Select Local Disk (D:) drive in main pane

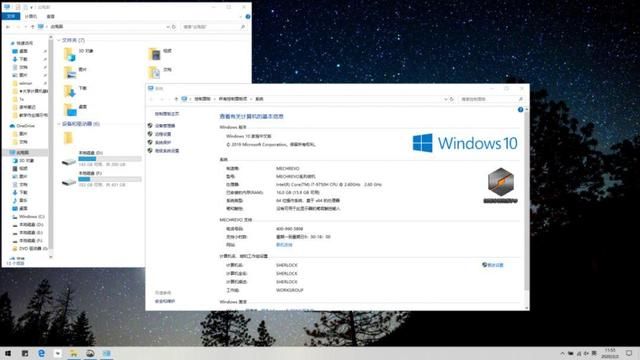(x=101, y=158)
